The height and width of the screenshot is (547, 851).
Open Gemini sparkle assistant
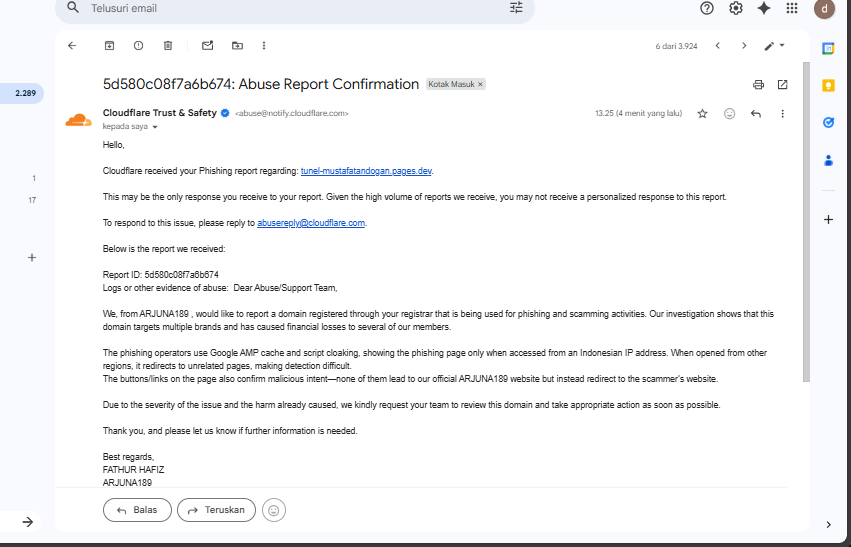coord(764,8)
